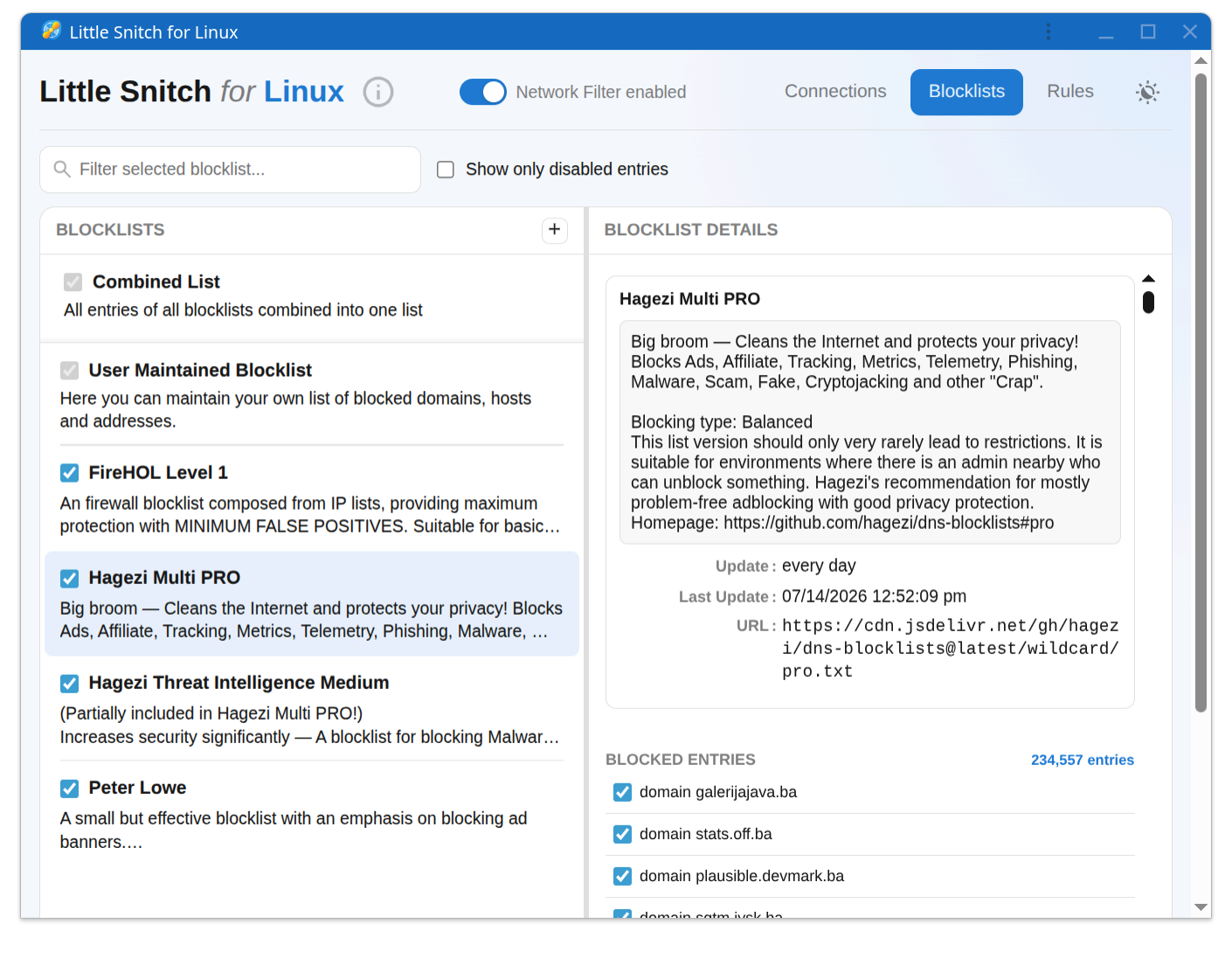Click the blocklist URL cdn.jsdelivr.net text
Viewport: 1232px width, 959px height.
pos(950,649)
